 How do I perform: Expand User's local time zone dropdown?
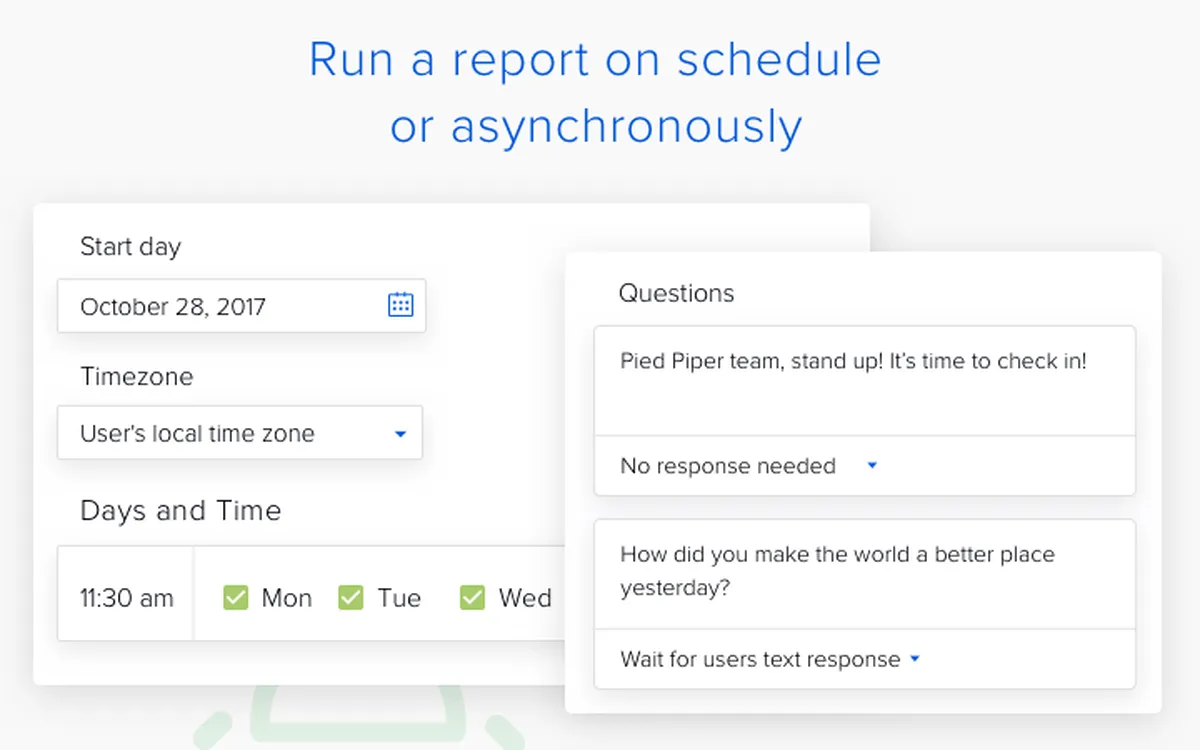[240, 433]
